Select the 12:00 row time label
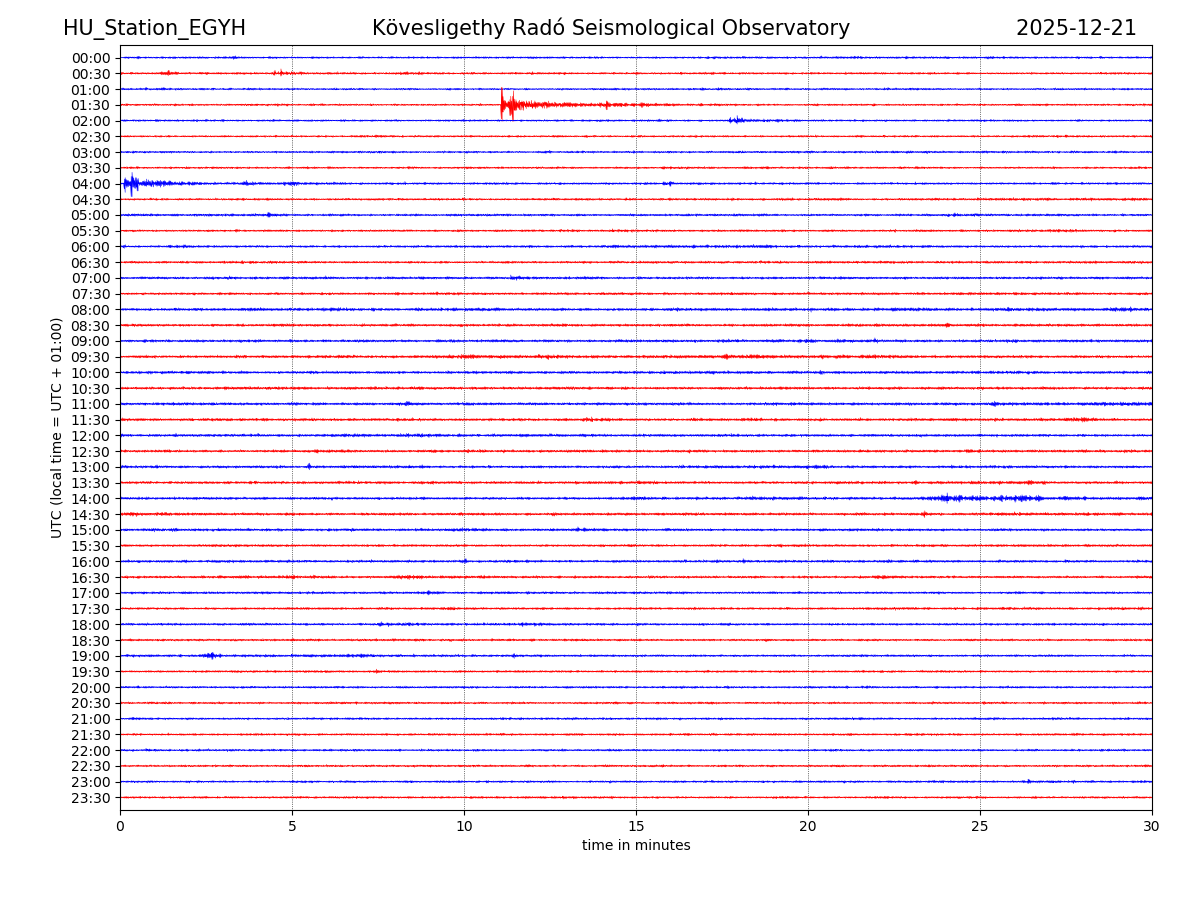The image size is (1200, 900). [91, 436]
